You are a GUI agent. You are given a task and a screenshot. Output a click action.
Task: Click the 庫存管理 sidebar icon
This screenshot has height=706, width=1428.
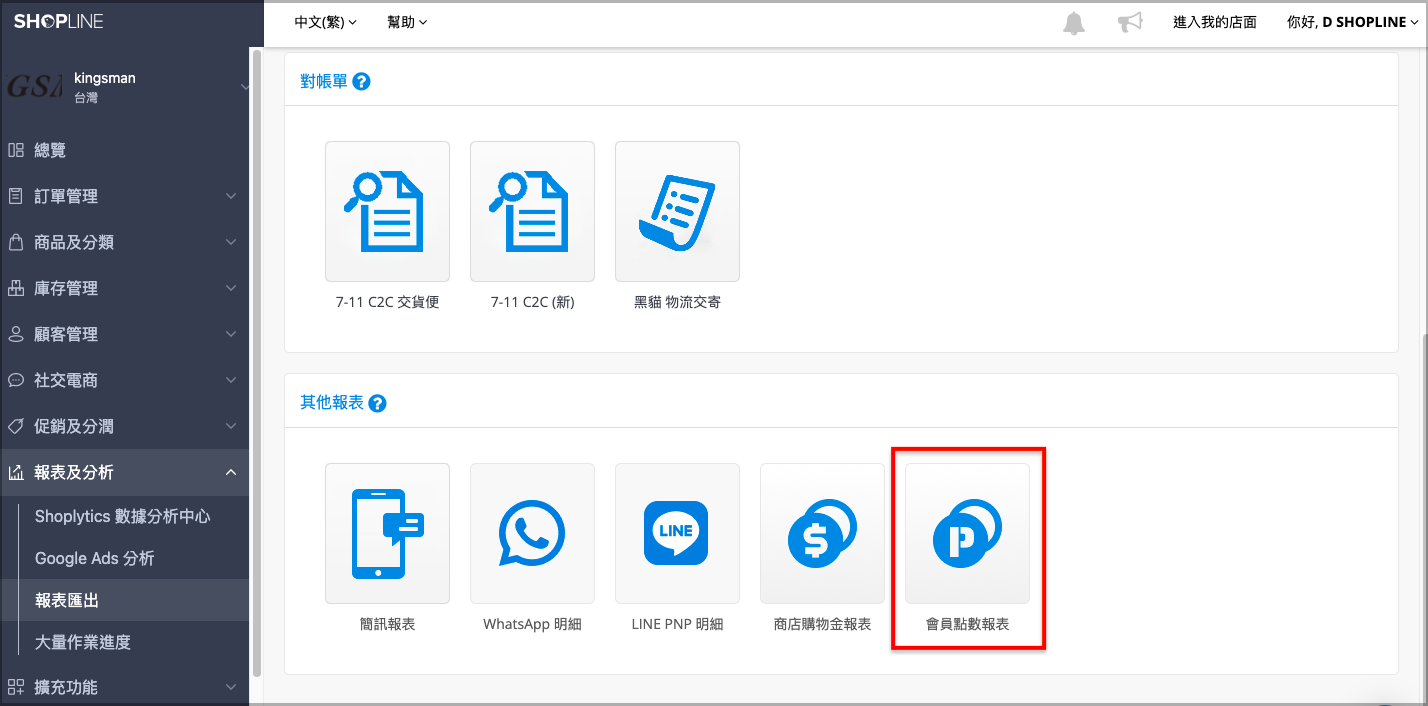click(x=16, y=288)
